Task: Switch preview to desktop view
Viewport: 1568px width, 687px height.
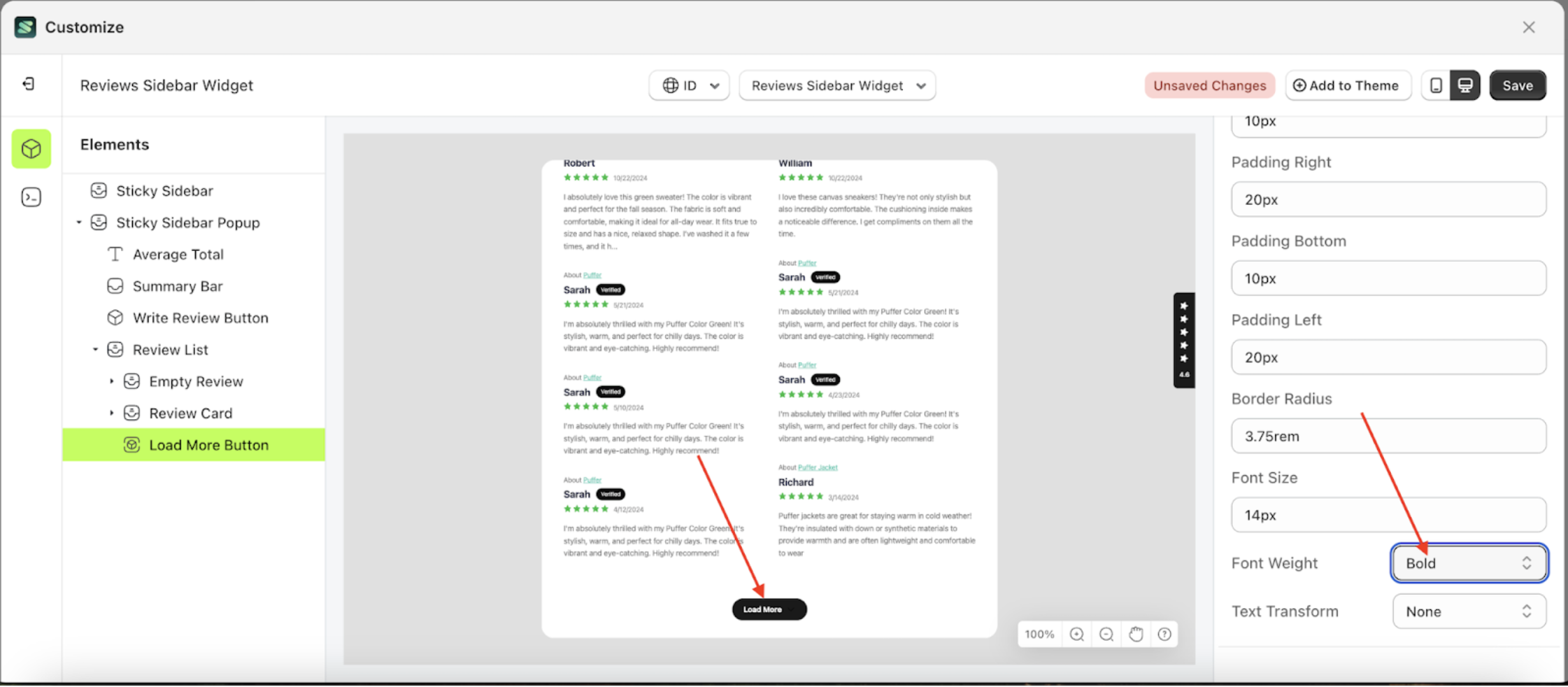Action: [x=1465, y=85]
